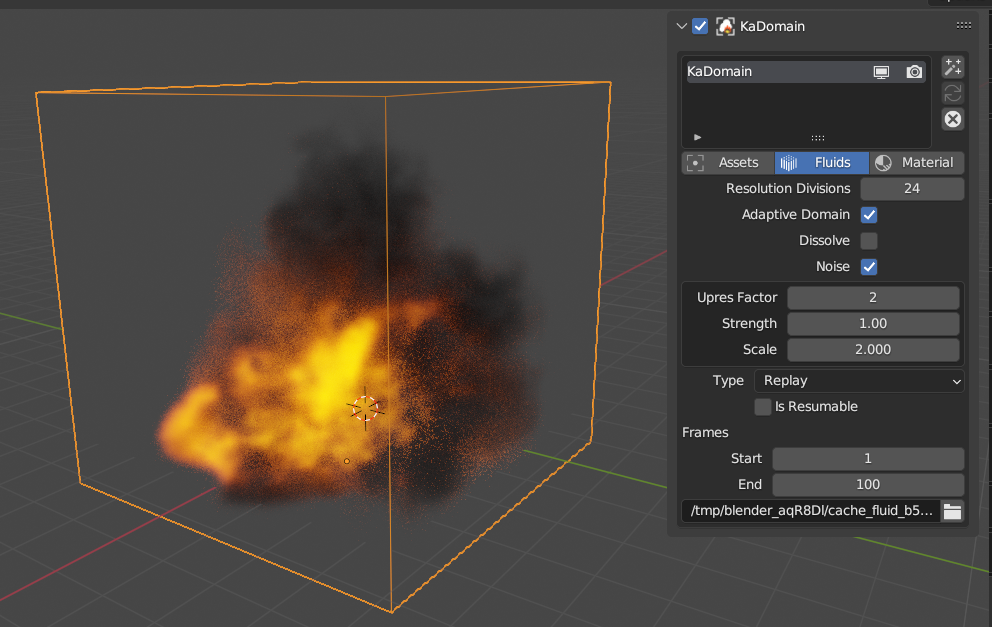Viewport: 992px width, 627px height.
Task: Open the cache folder browser icon
Action: click(x=953, y=511)
